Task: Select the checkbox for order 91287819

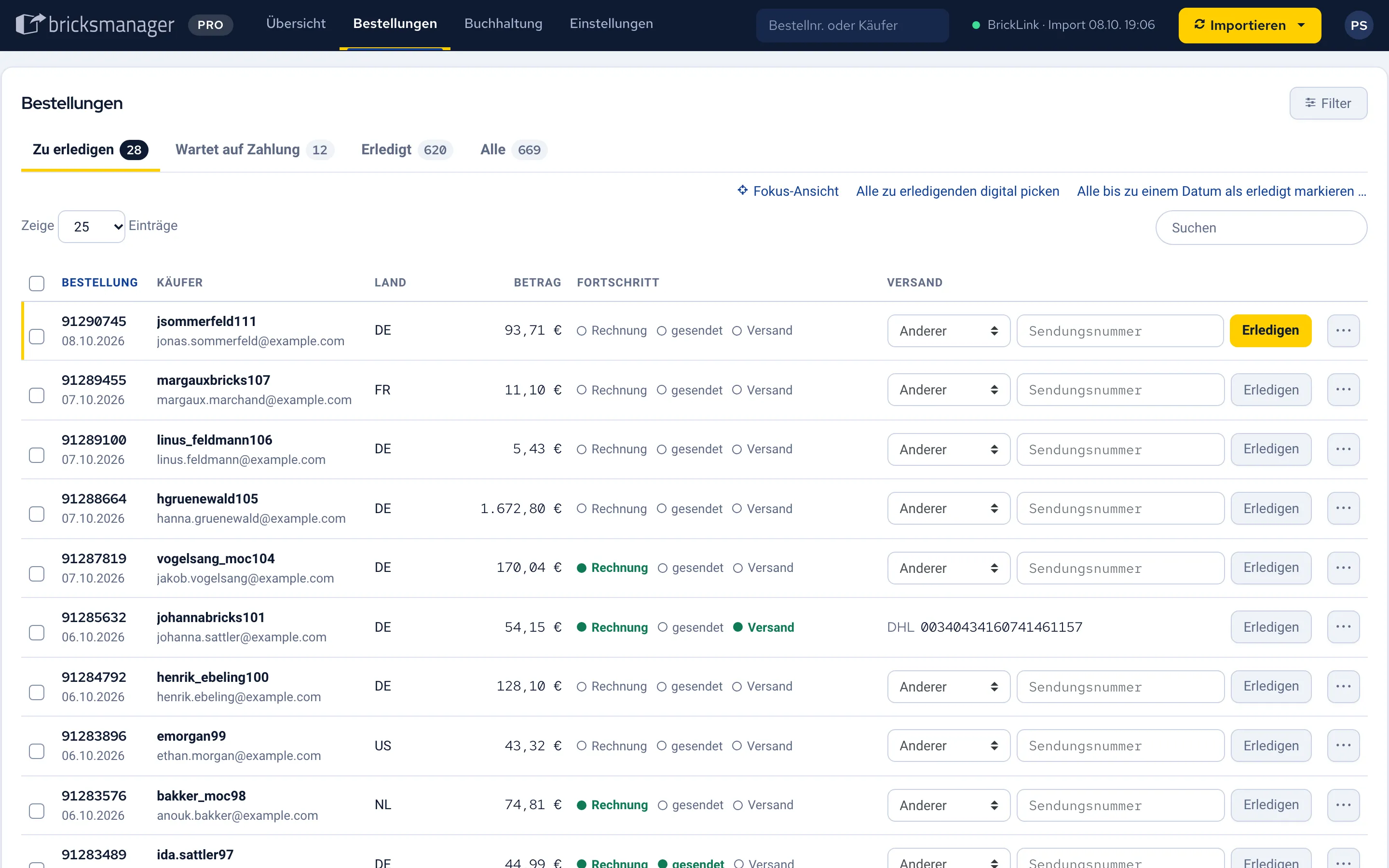Action: point(37,573)
